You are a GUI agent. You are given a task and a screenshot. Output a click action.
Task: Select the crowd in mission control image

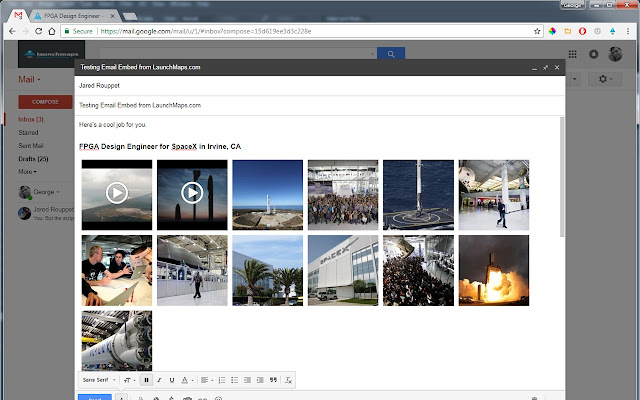[418, 270]
